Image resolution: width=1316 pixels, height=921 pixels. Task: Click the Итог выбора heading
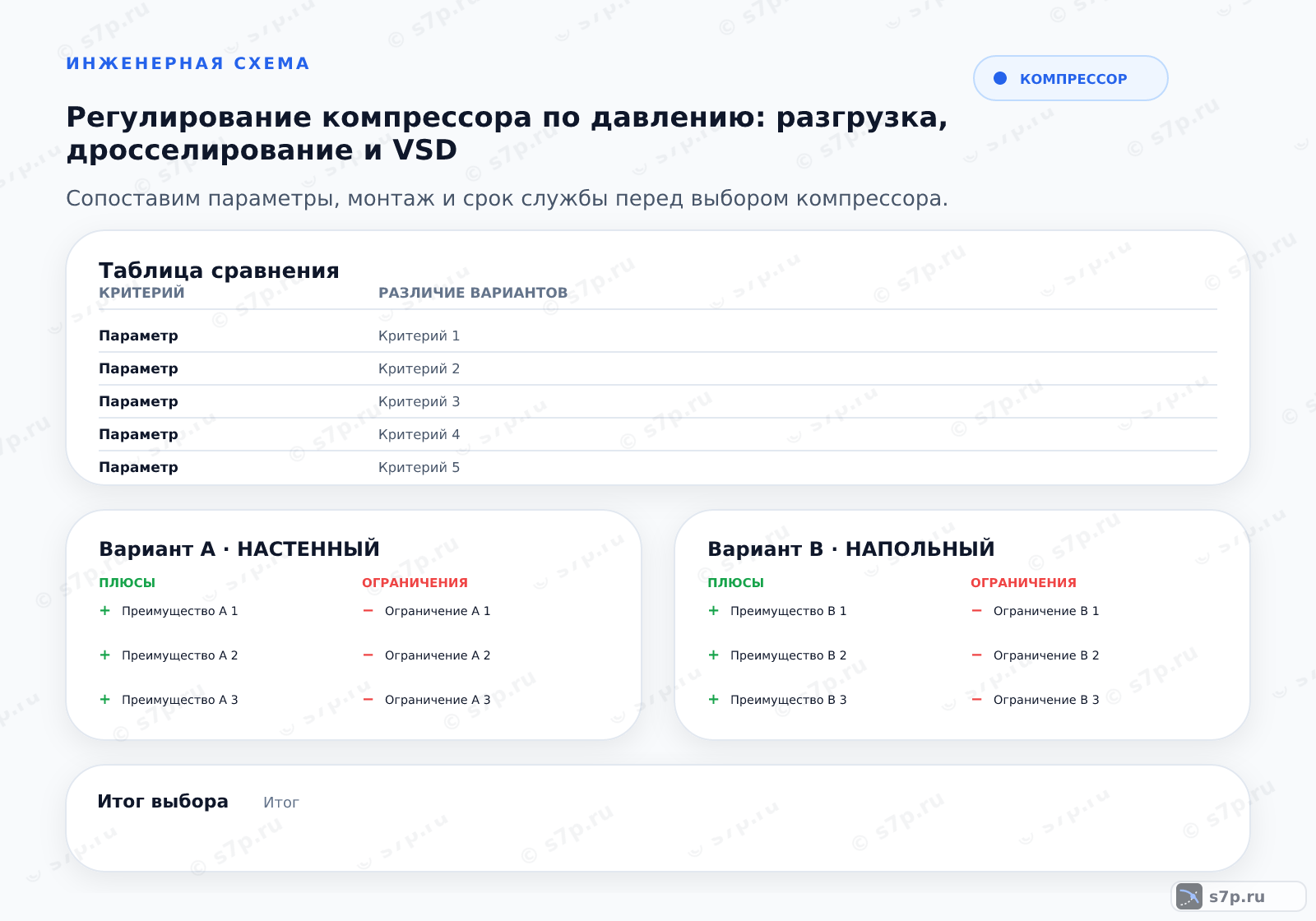pyautogui.click(x=163, y=801)
